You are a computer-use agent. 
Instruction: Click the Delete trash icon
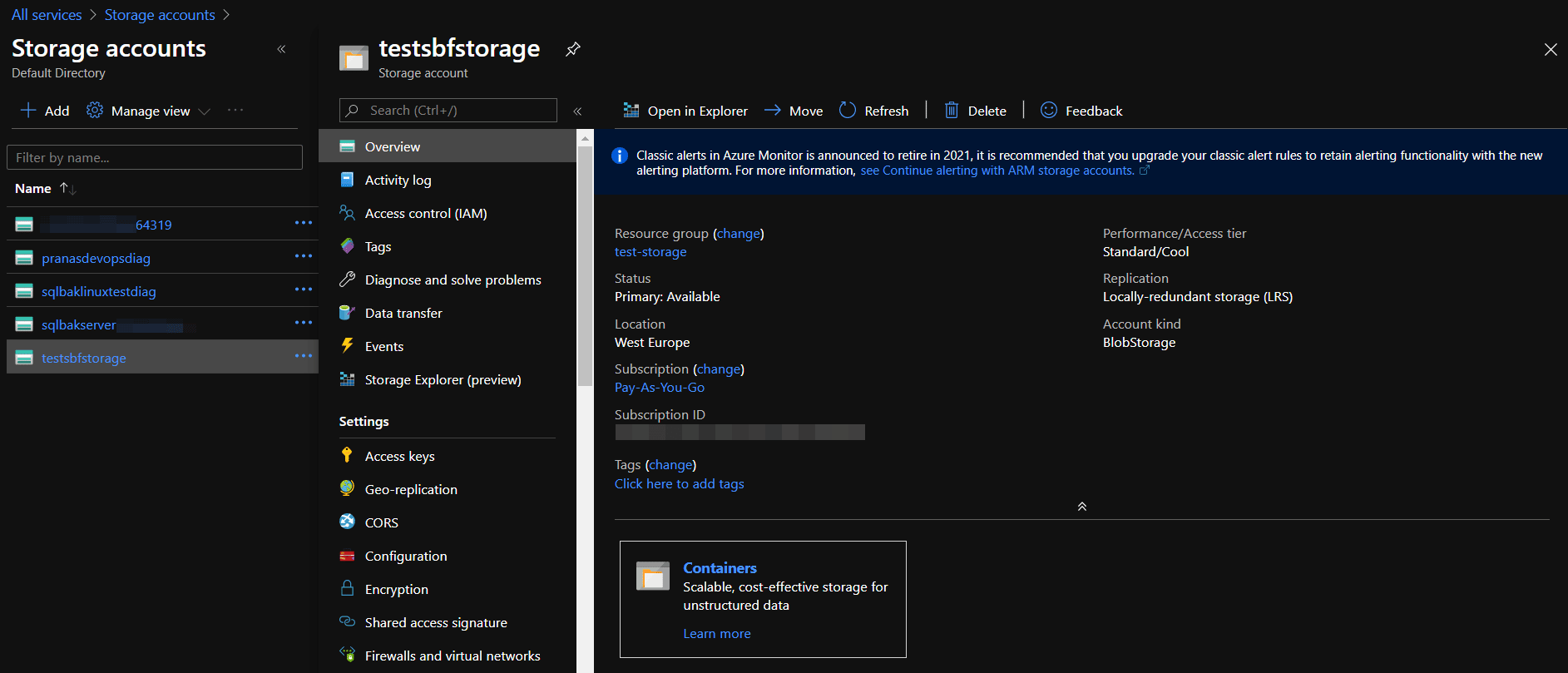point(952,111)
